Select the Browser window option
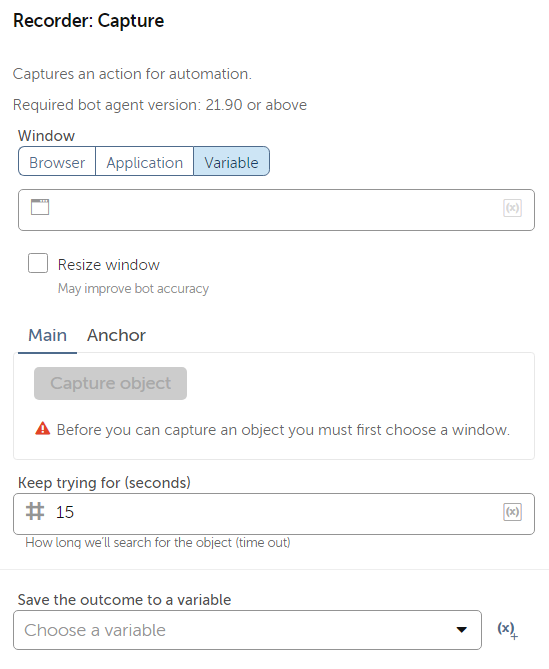Image resolution: width=549 pixels, height=669 pixels. 57,161
